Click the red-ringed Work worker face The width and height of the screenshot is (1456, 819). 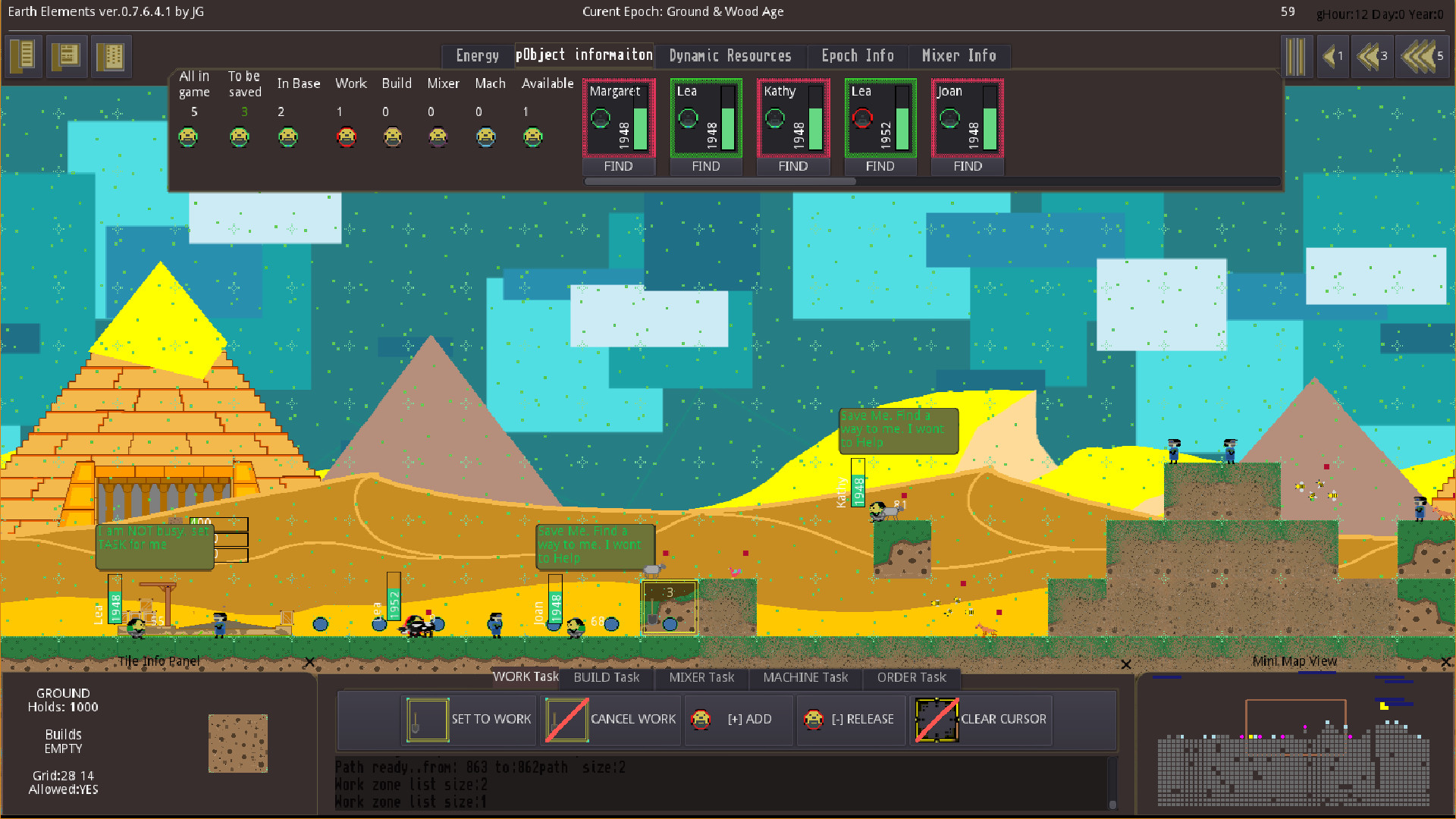point(347,136)
